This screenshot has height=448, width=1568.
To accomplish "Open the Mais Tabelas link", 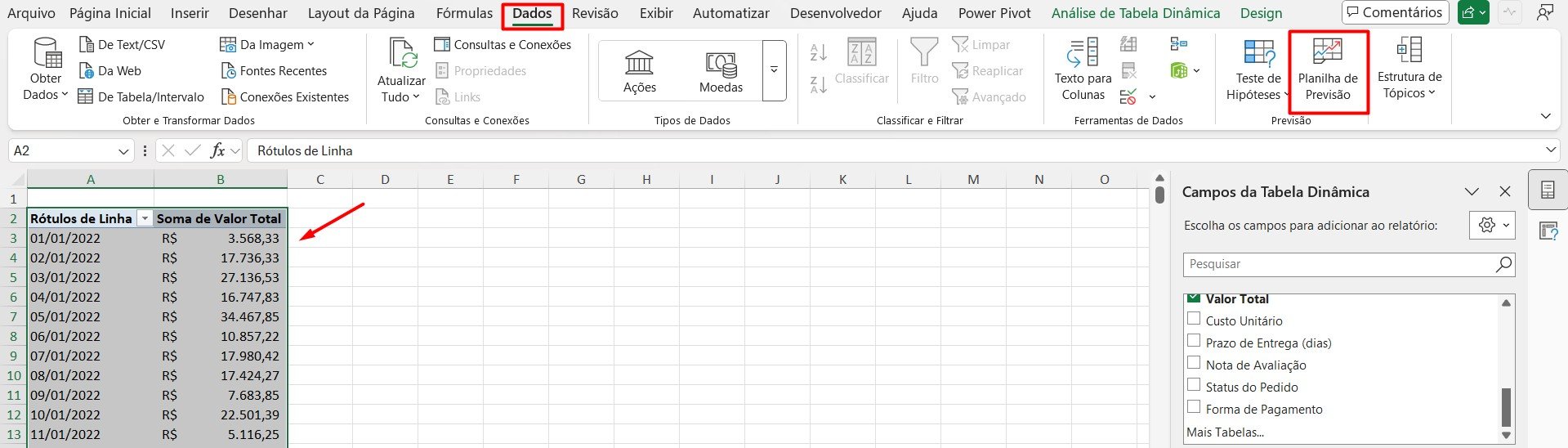I will click(x=1225, y=432).
